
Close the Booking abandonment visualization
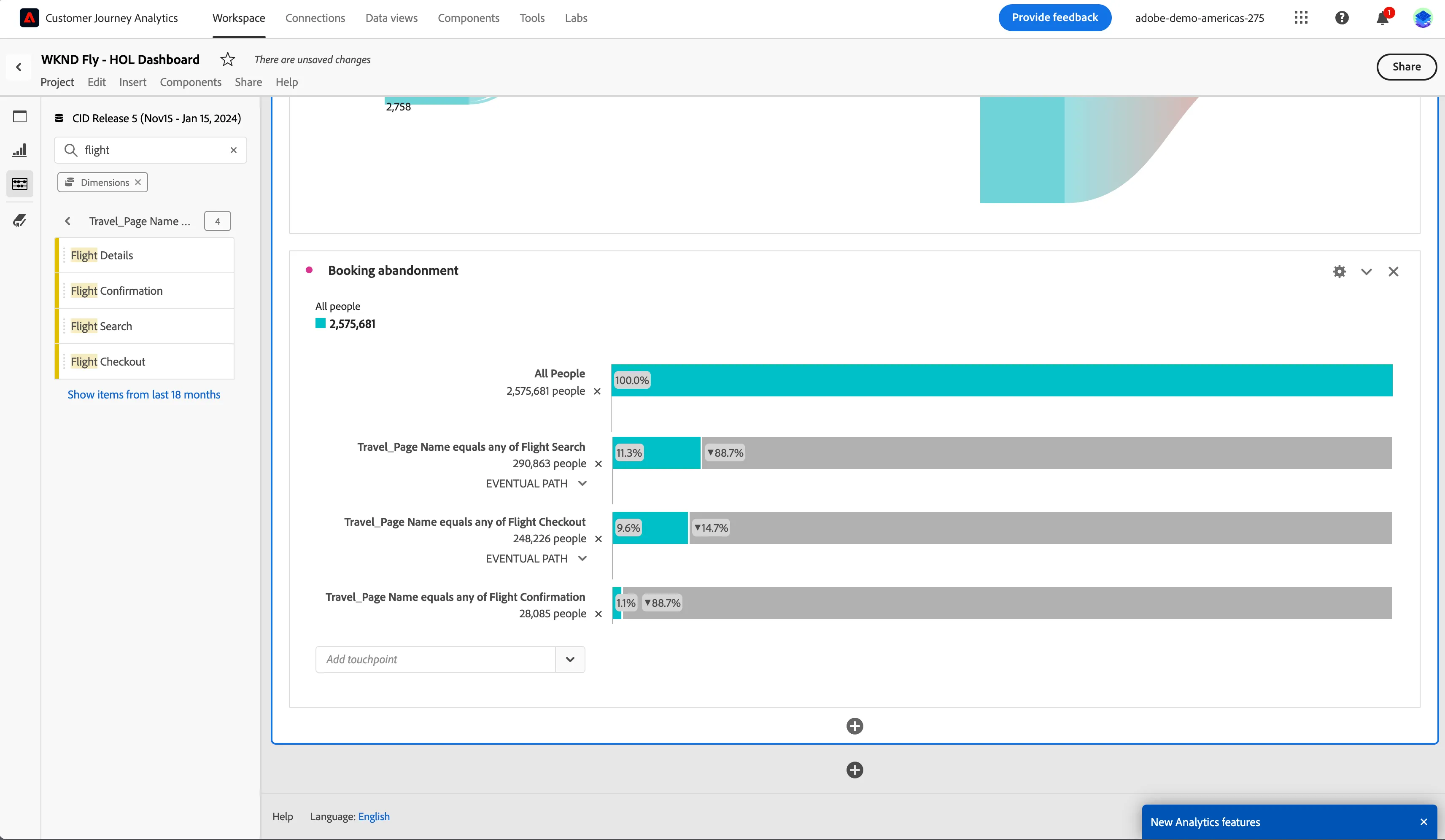pyautogui.click(x=1394, y=272)
